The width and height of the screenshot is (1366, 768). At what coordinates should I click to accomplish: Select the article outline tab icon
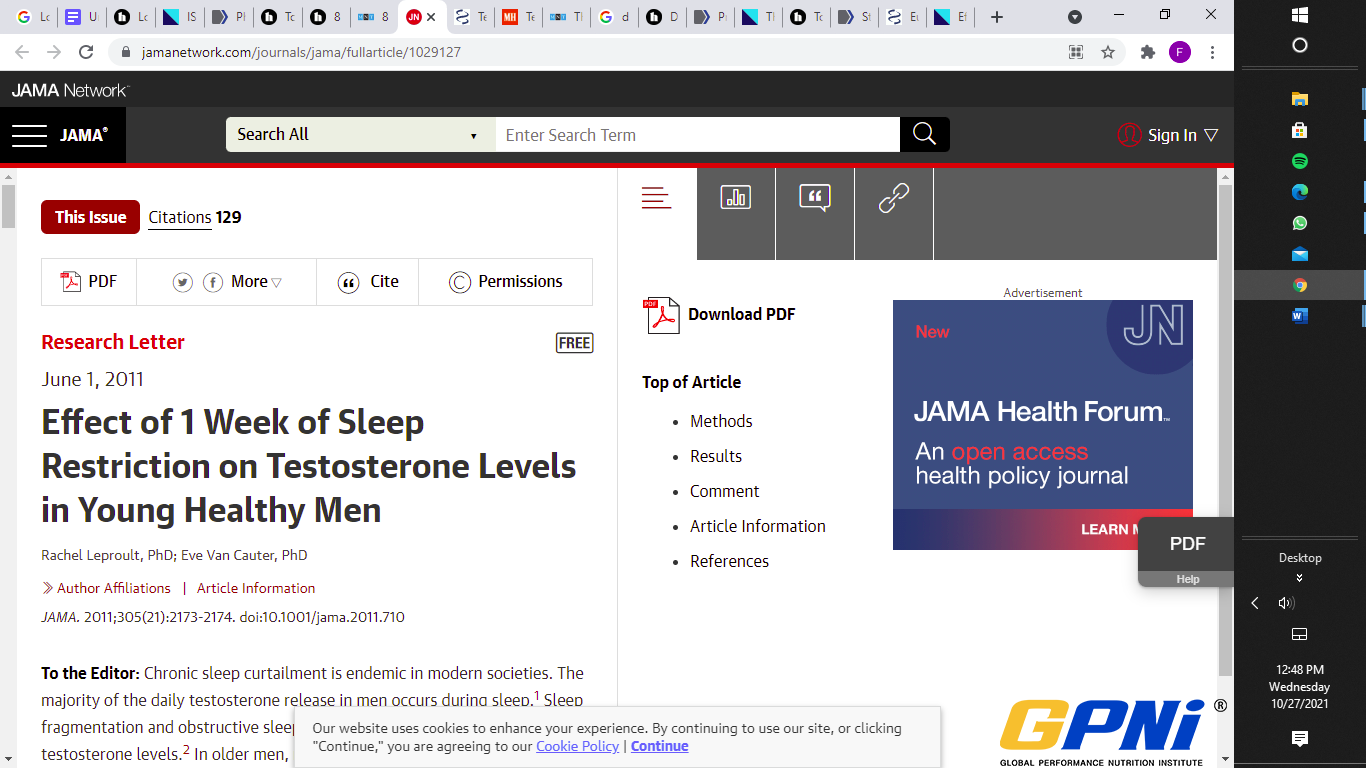[656, 198]
